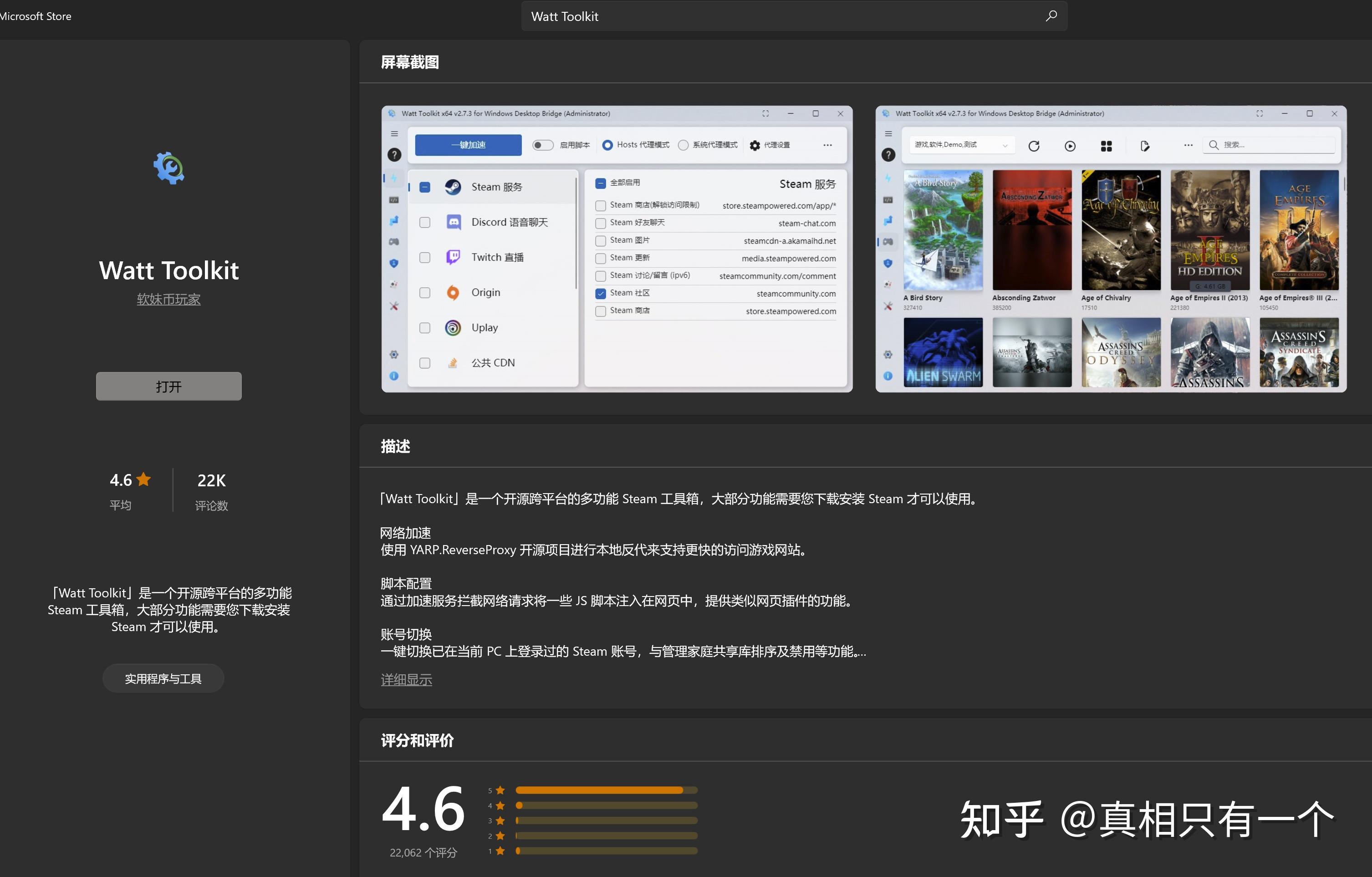Toggle the Steam 服务 checkbox
This screenshot has height=877, width=1372.
[424, 188]
